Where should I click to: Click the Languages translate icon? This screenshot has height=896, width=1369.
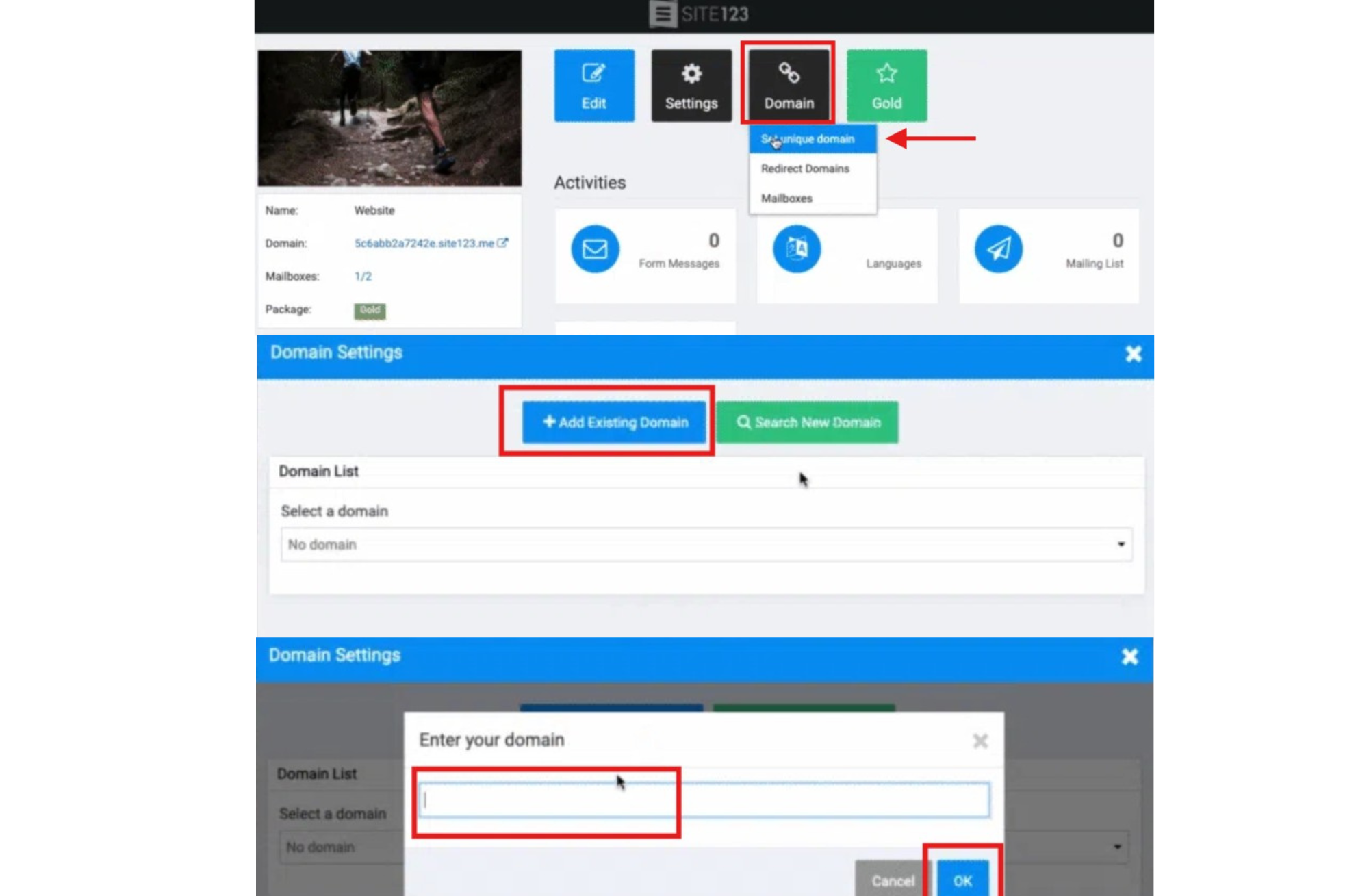[796, 248]
